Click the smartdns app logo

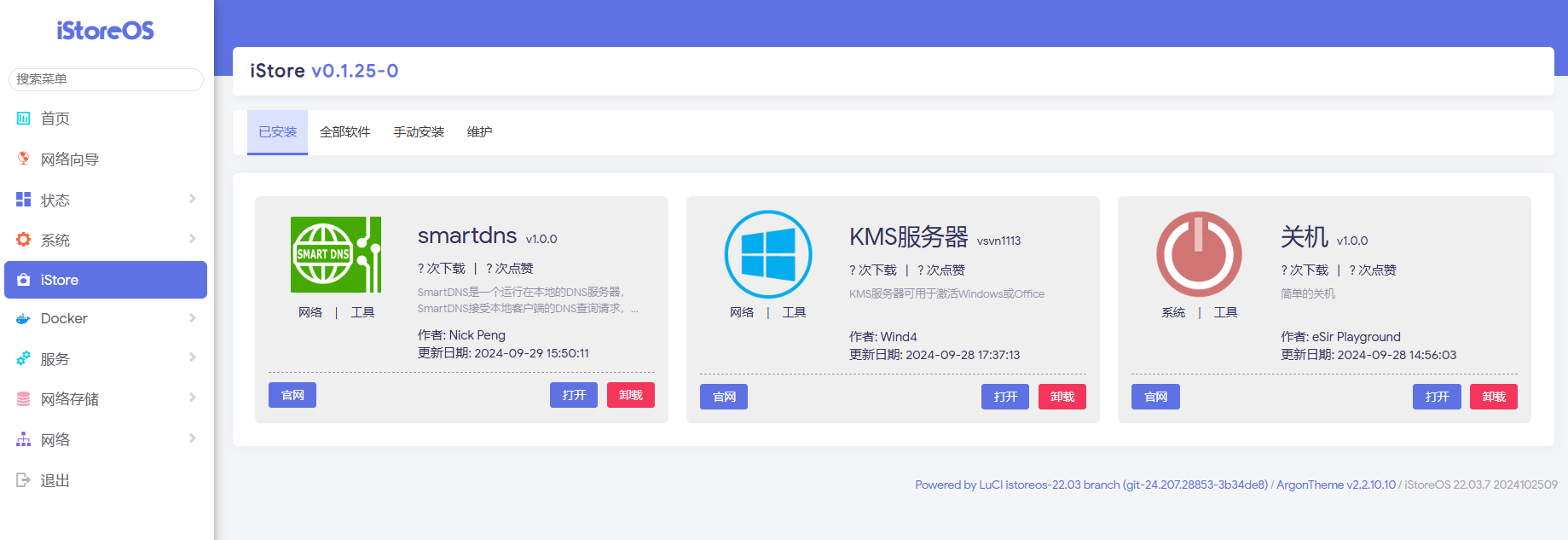[x=336, y=254]
